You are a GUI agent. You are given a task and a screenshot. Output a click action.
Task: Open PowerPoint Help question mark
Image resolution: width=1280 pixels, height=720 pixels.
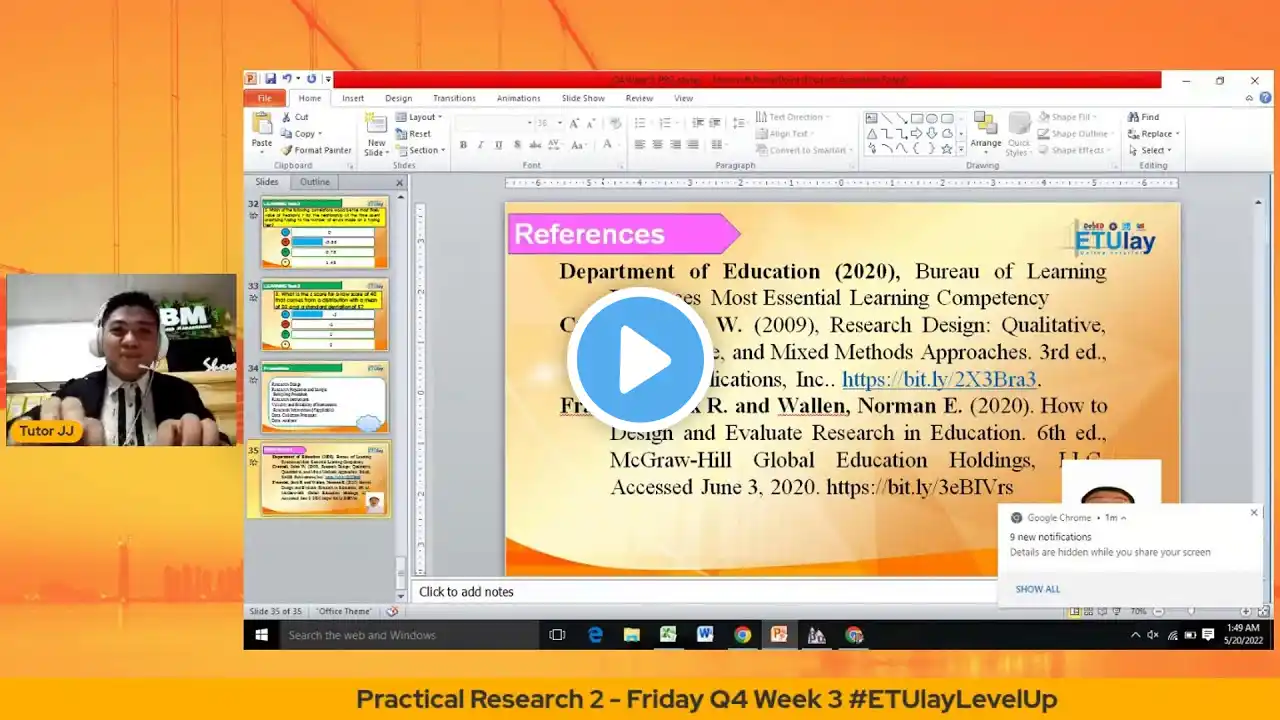[x=1264, y=98]
